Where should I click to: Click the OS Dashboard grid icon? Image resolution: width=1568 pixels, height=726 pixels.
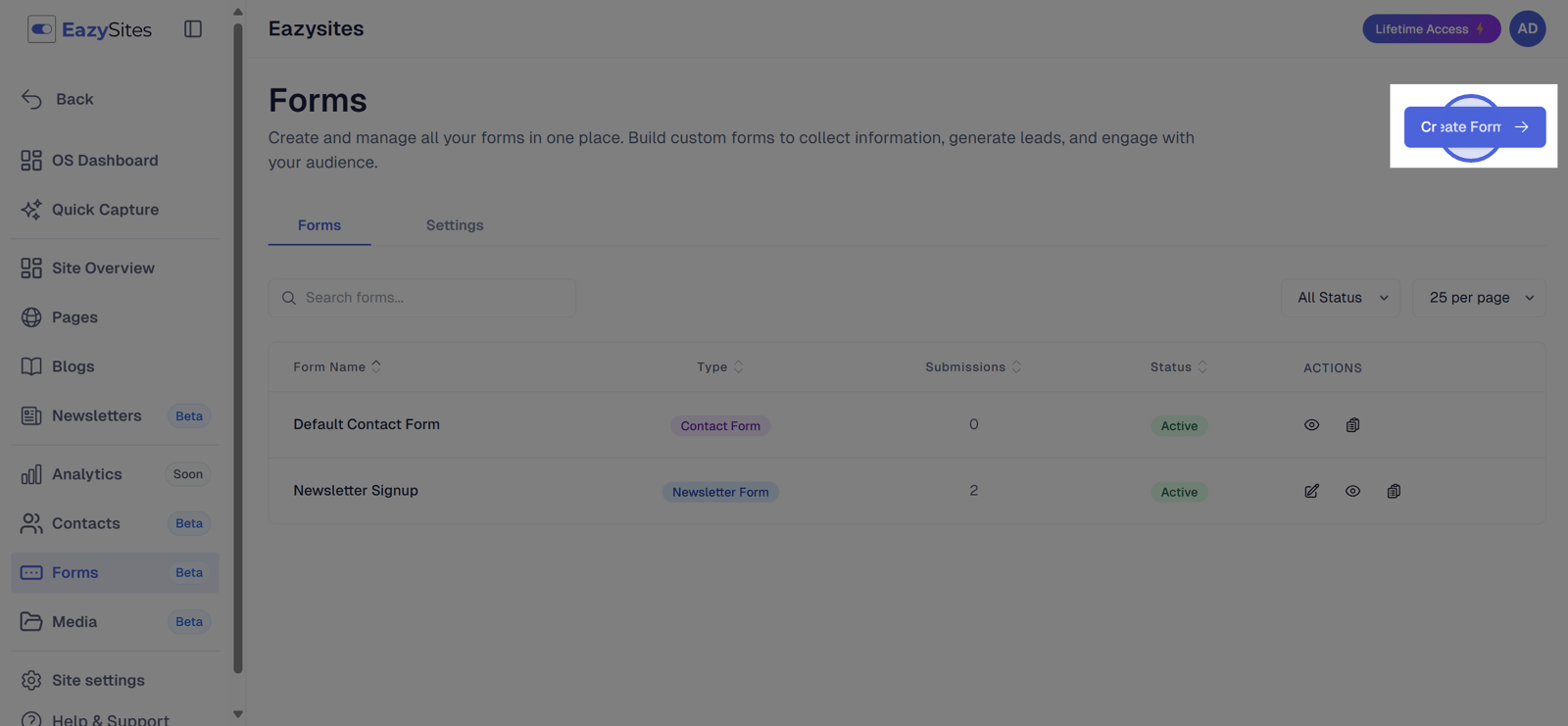coord(31,160)
